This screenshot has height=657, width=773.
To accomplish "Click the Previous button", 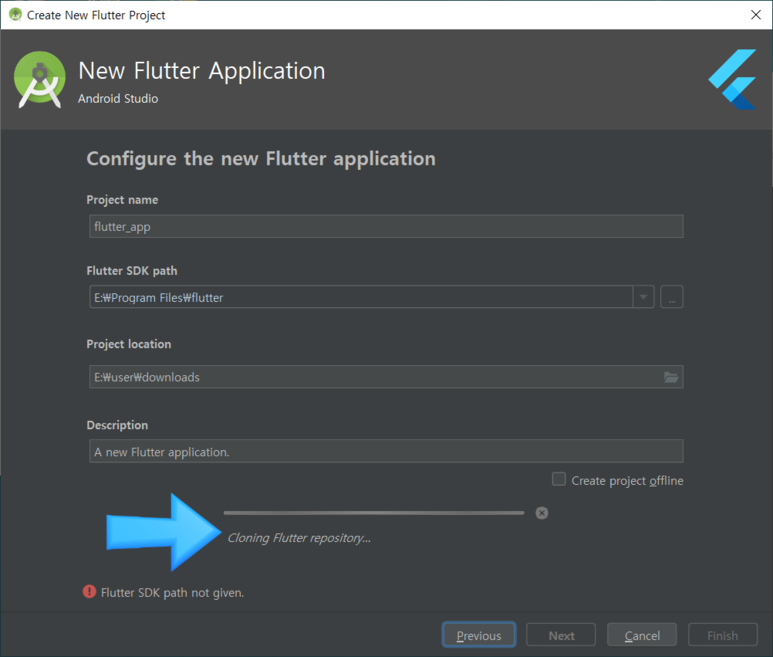I will point(479,635).
